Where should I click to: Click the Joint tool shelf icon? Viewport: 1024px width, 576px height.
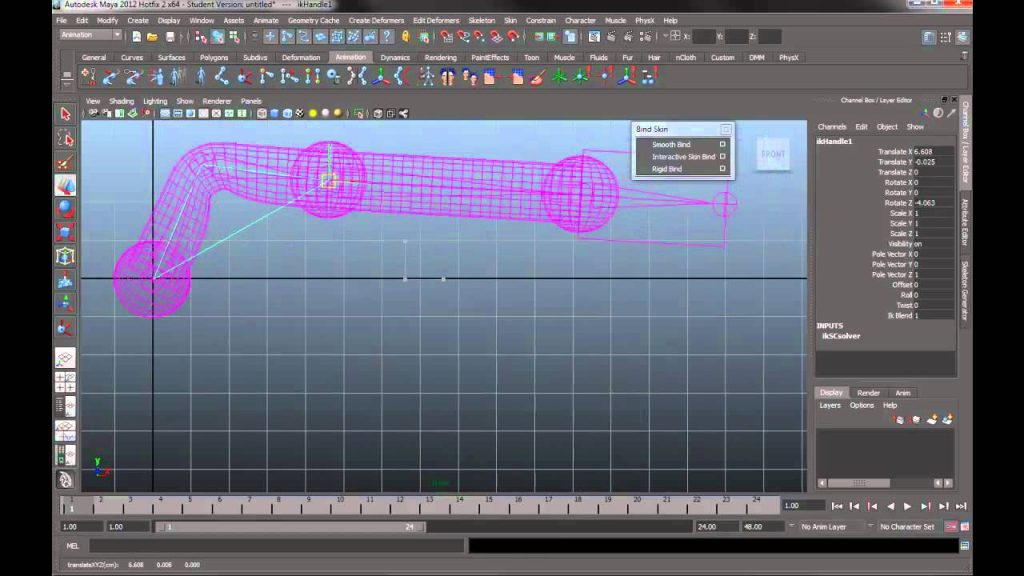tap(221, 77)
